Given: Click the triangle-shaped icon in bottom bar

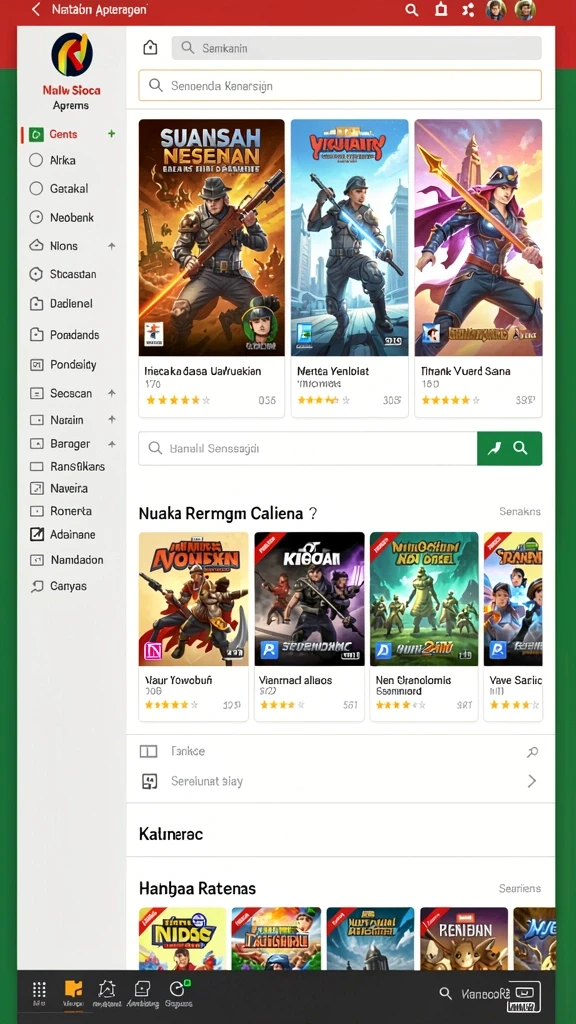Looking at the screenshot, I should [106, 989].
